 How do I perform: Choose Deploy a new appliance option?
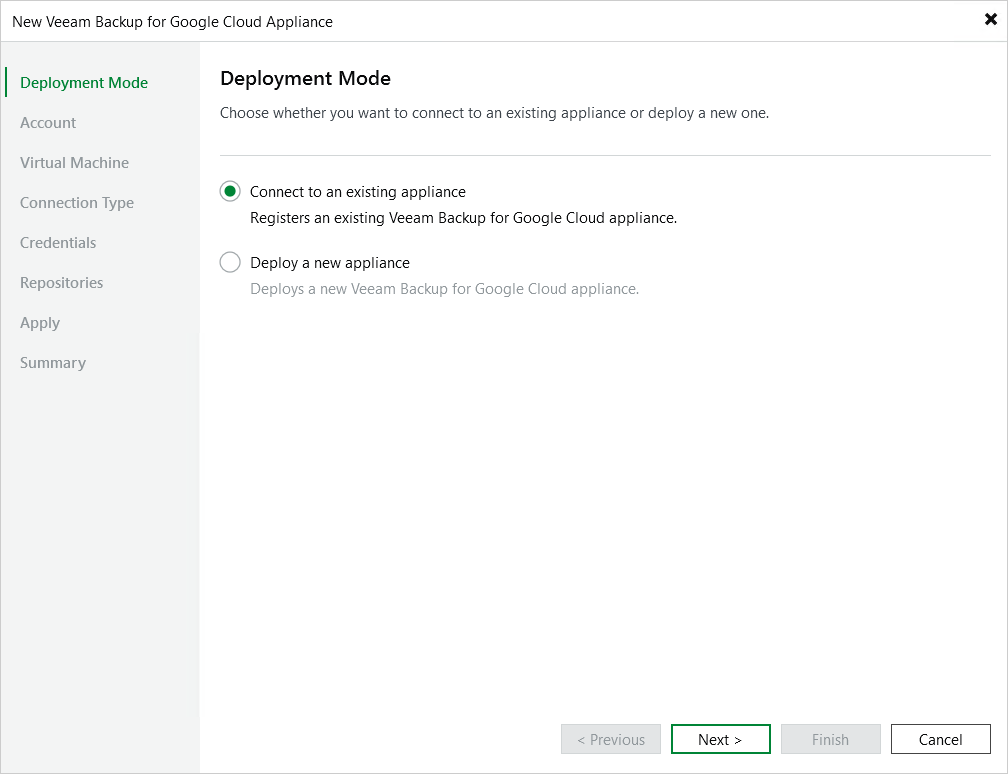tap(230, 262)
